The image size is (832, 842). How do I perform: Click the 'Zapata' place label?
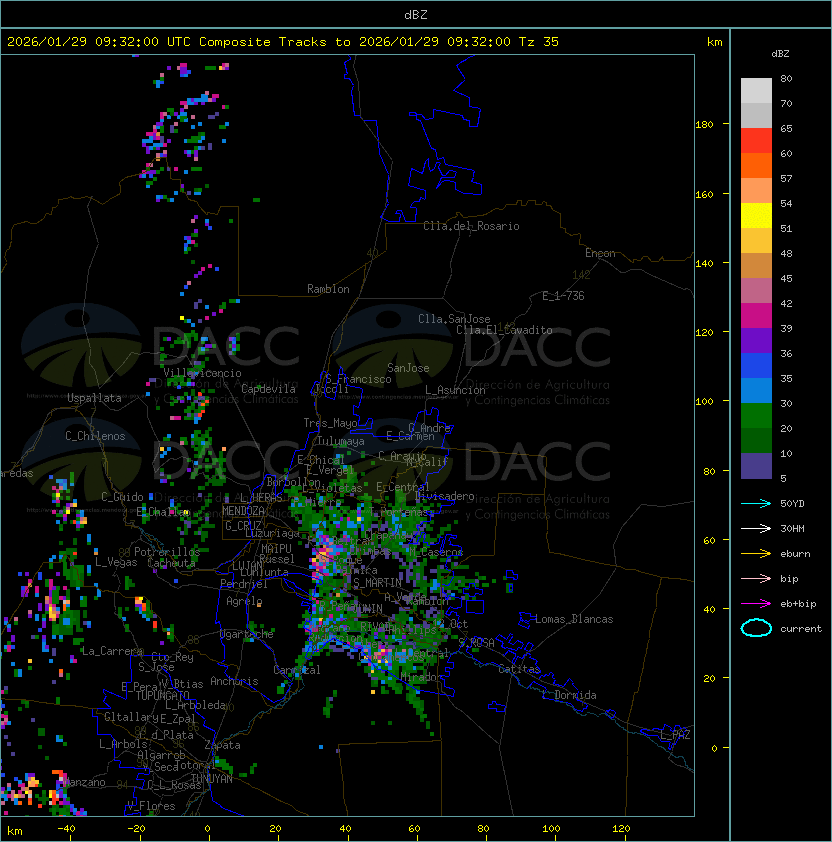222,745
